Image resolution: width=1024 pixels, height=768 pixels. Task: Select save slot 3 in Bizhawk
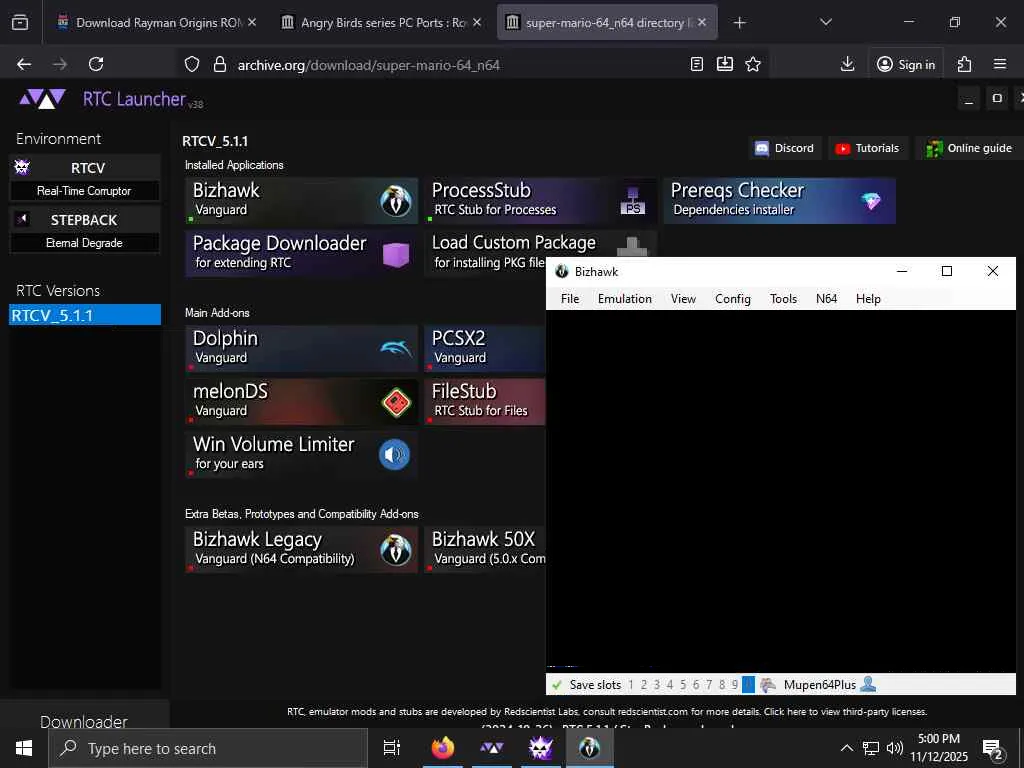(657, 684)
